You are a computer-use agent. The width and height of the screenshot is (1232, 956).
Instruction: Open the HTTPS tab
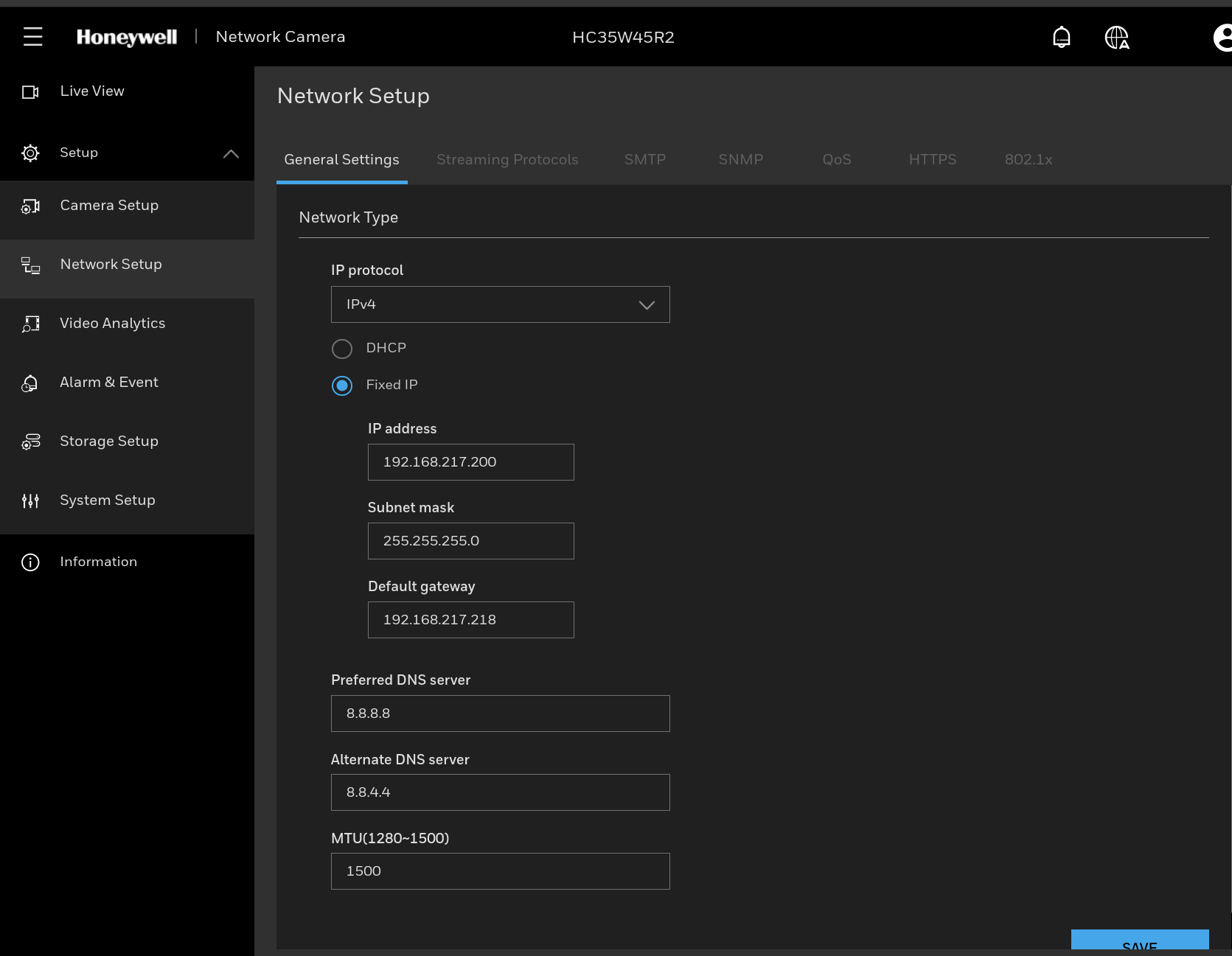pos(932,159)
